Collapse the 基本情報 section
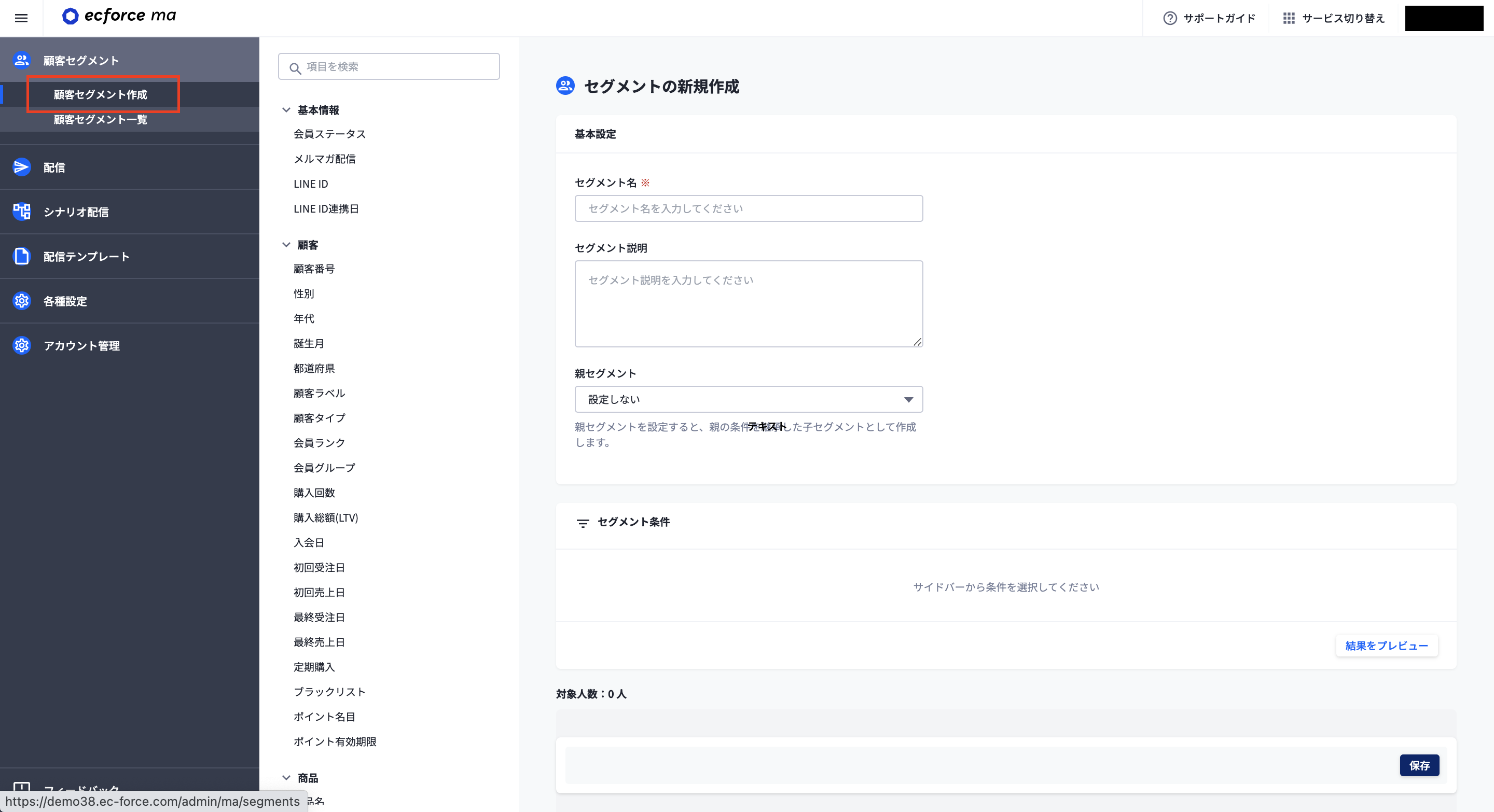 point(285,109)
